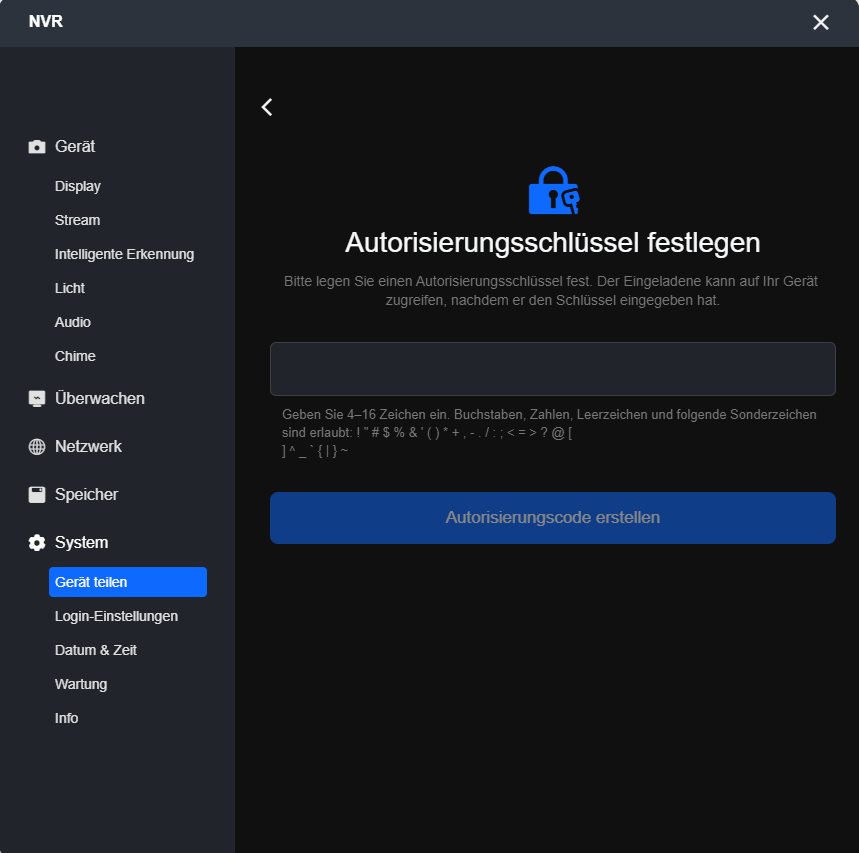This screenshot has width=859, height=853.
Task: Focus the authorization key input field
Action: tap(552, 369)
